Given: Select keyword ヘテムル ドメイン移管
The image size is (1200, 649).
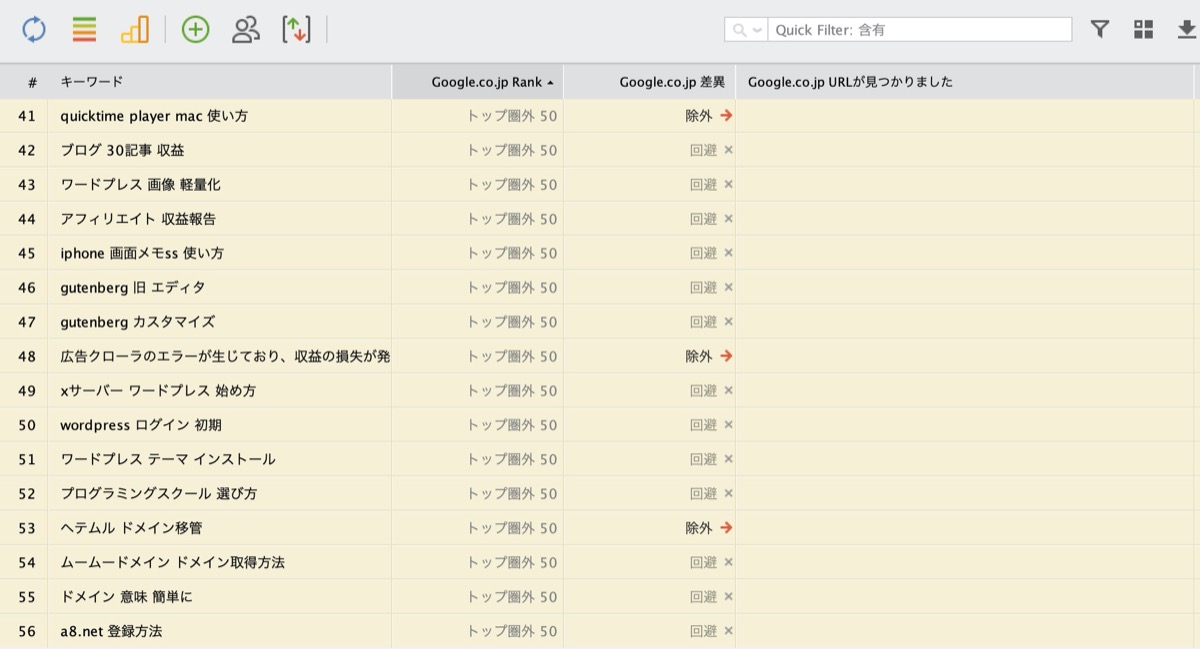Looking at the screenshot, I should (x=131, y=528).
